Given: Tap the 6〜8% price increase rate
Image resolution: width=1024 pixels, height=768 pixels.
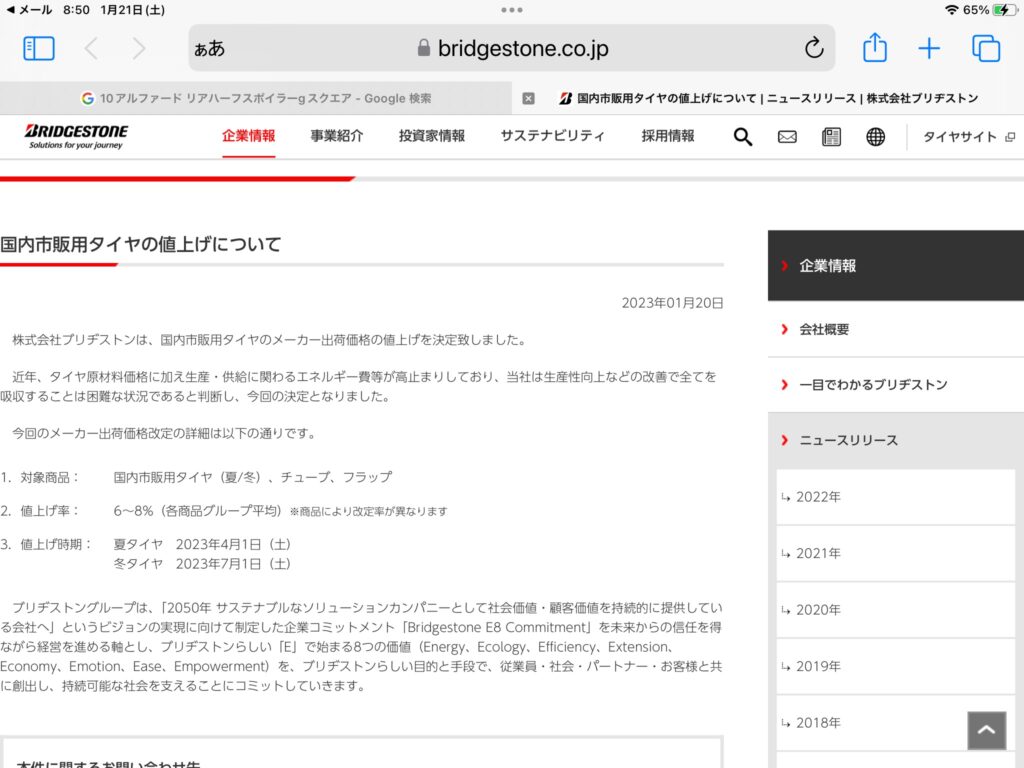Looking at the screenshot, I should 197,511.
